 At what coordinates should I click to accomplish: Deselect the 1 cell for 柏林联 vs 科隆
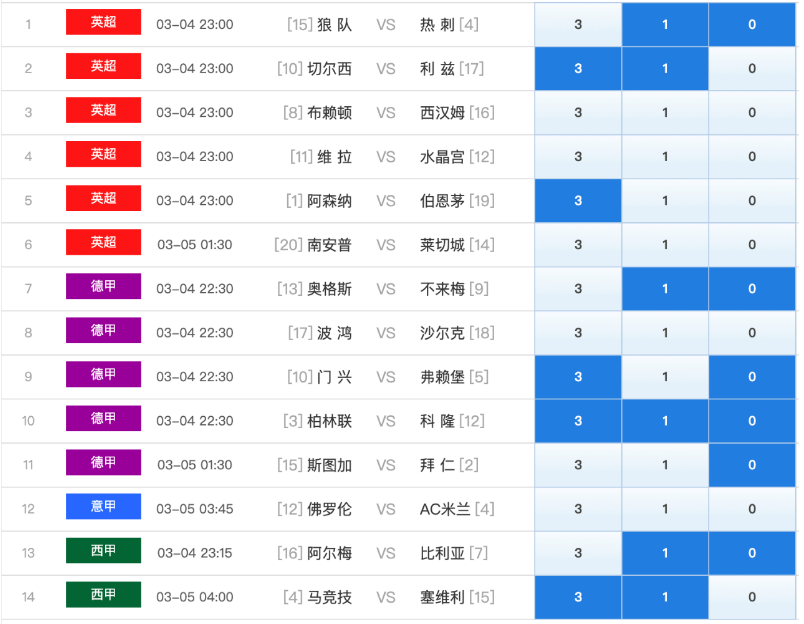coord(665,421)
